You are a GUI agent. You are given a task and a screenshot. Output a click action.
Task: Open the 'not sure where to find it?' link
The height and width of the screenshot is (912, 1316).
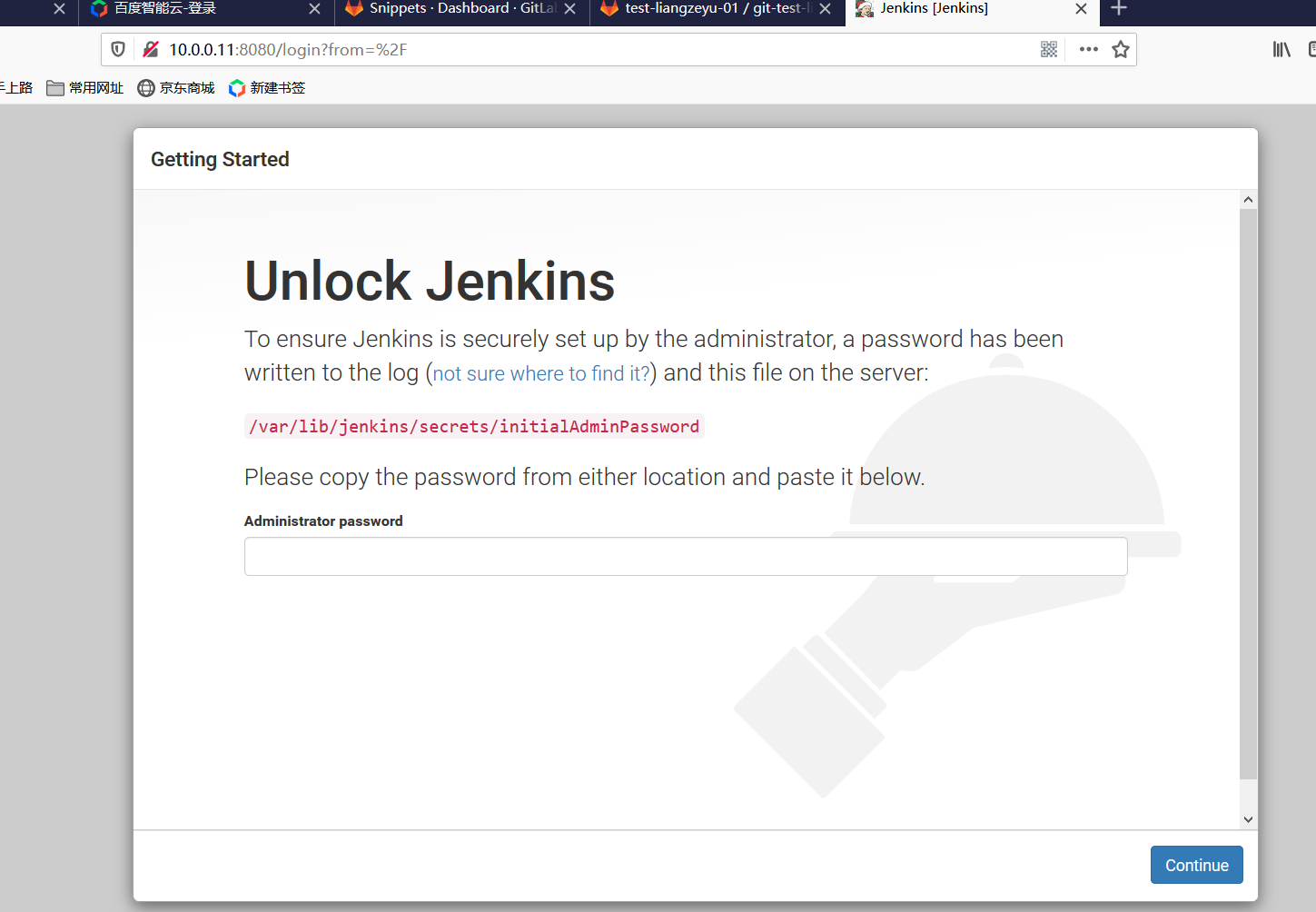pyautogui.click(x=541, y=373)
